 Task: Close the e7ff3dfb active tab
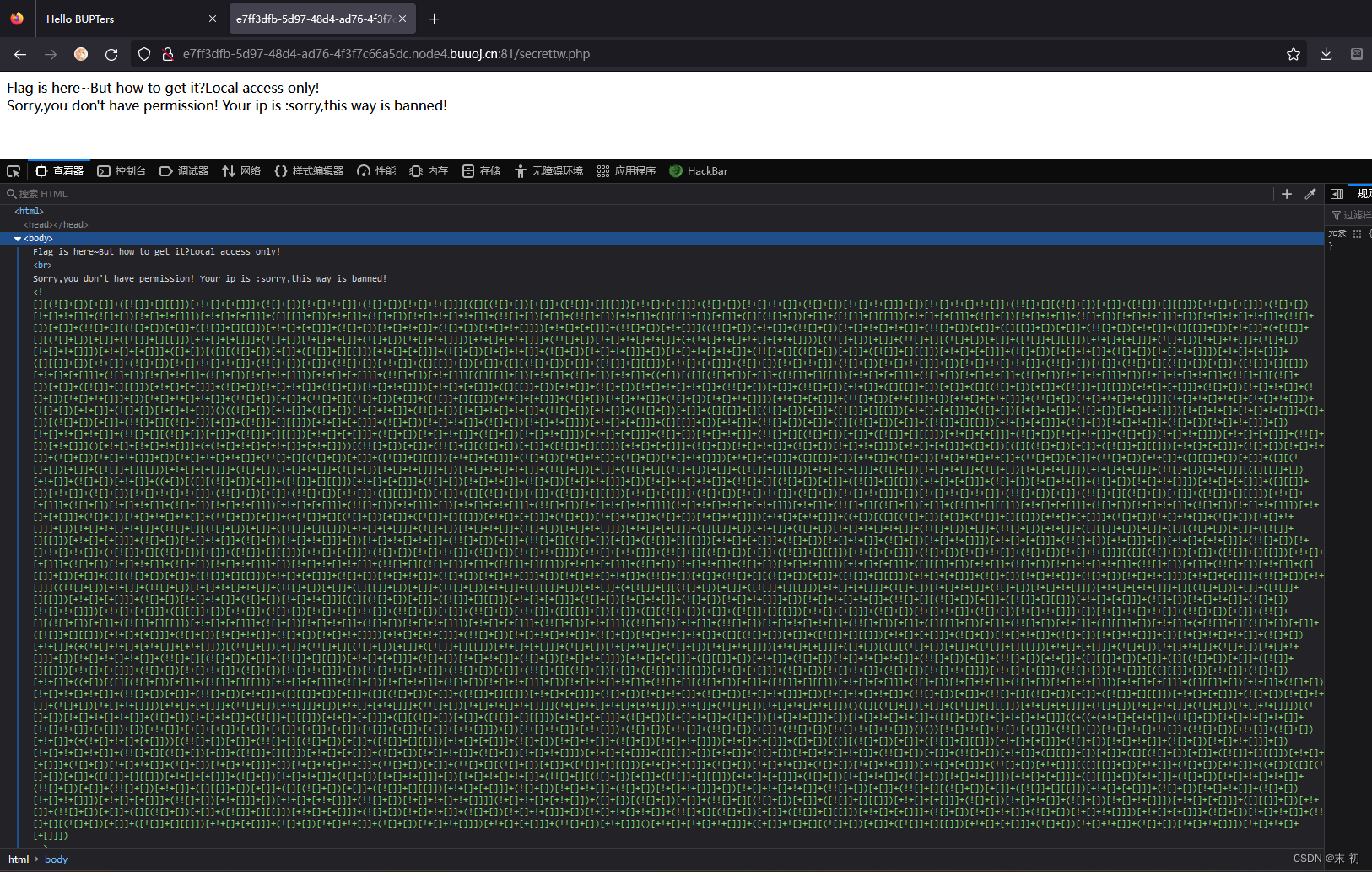tap(402, 19)
